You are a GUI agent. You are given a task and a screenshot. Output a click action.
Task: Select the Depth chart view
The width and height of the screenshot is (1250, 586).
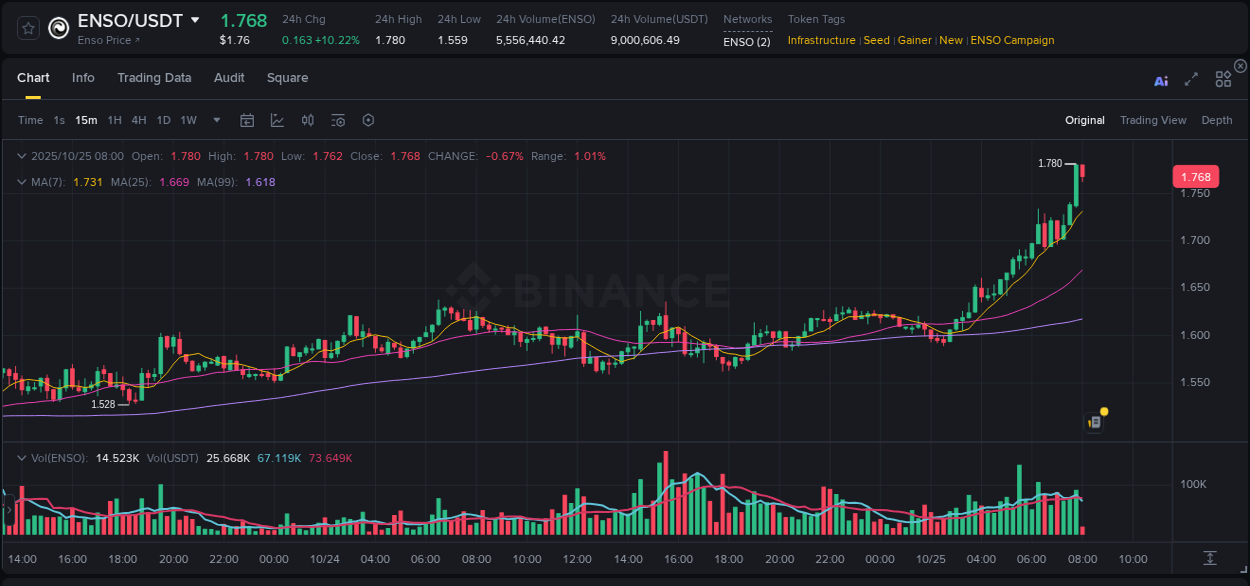tap(1217, 120)
